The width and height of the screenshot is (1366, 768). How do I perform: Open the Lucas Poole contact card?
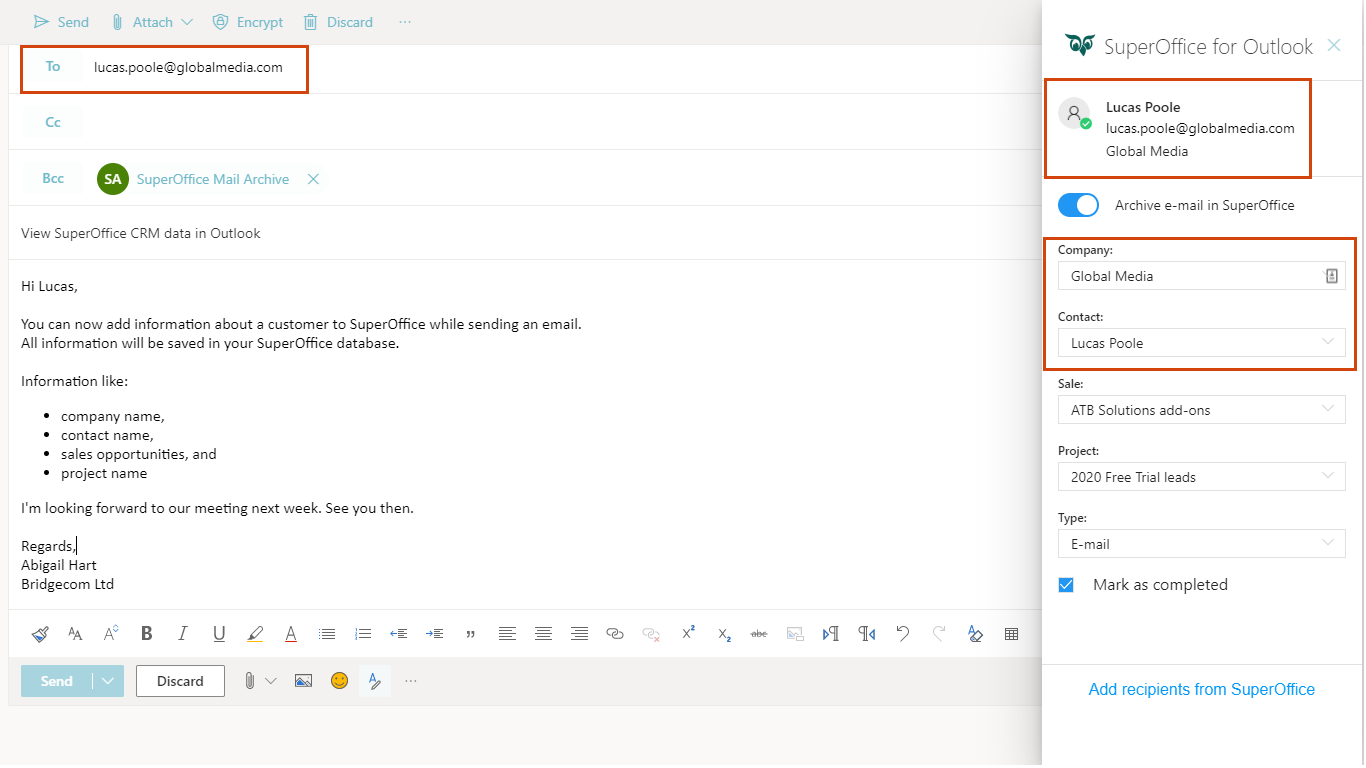click(x=1178, y=129)
